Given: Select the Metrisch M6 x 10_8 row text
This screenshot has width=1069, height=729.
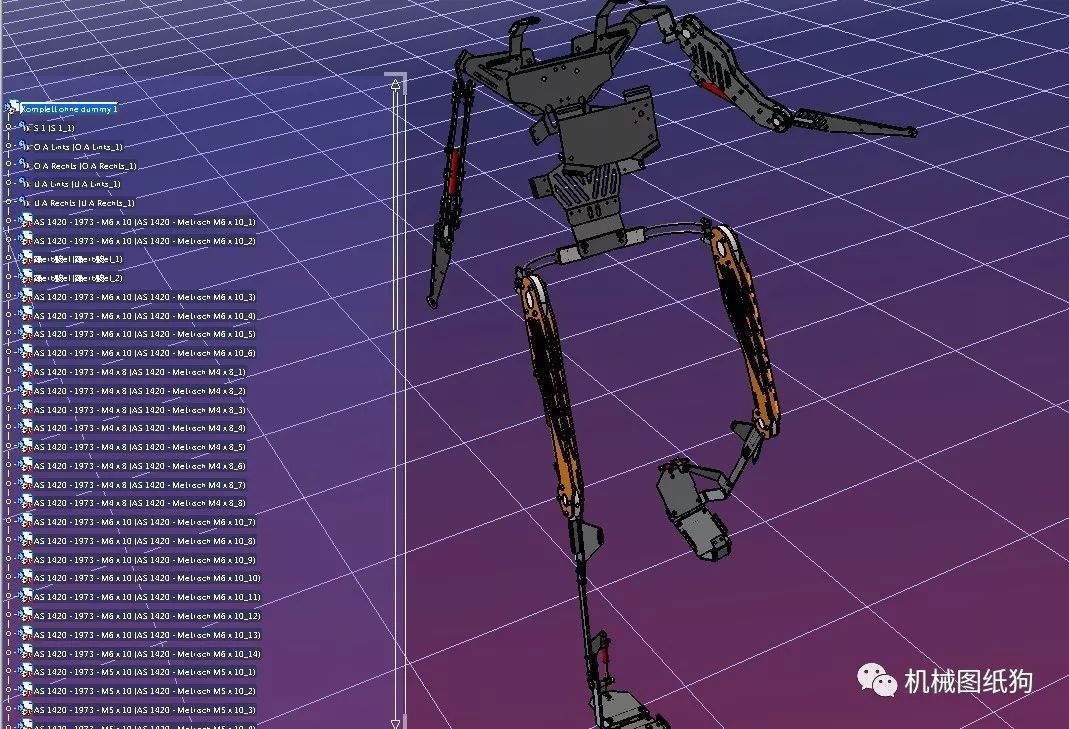Looking at the screenshot, I should coord(145,541).
